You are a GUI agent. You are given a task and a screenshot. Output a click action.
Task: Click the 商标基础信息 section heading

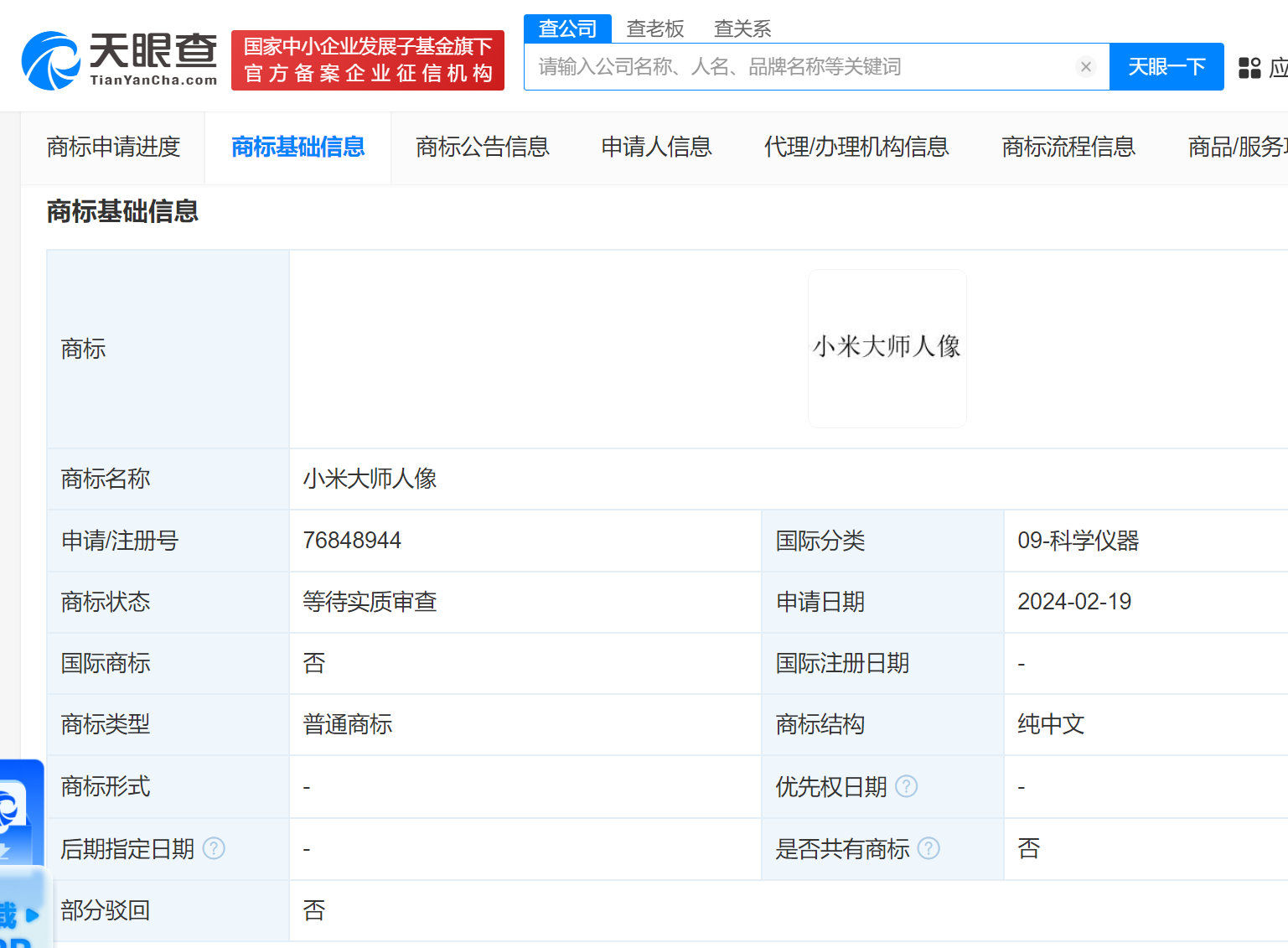tap(122, 211)
